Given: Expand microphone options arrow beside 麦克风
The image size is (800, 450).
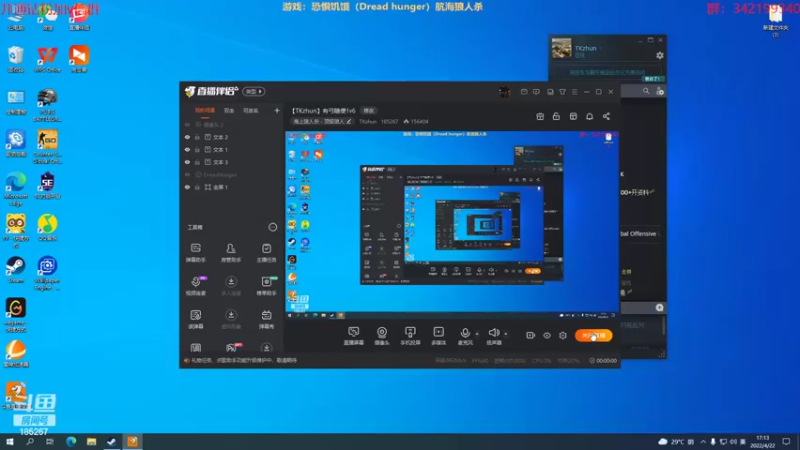Looking at the screenshot, I should (x=477, y=334).
